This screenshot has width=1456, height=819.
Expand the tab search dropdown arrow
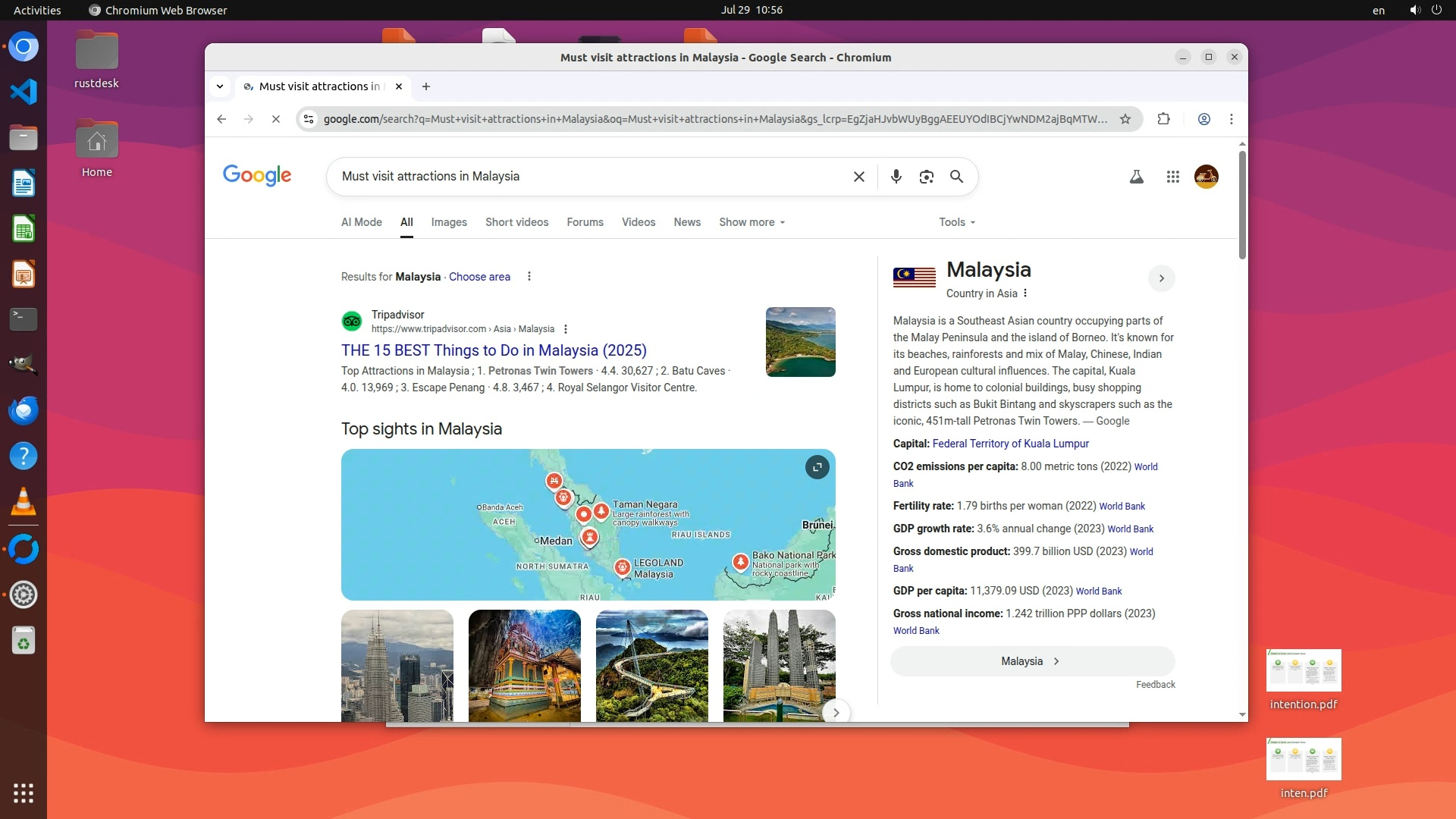click(220, 86)
